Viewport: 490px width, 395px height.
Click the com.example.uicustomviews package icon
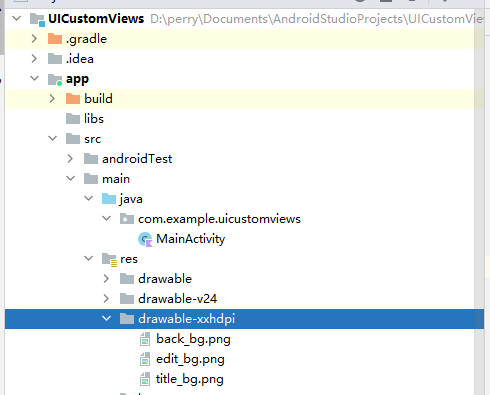click(x=127, y=219)
